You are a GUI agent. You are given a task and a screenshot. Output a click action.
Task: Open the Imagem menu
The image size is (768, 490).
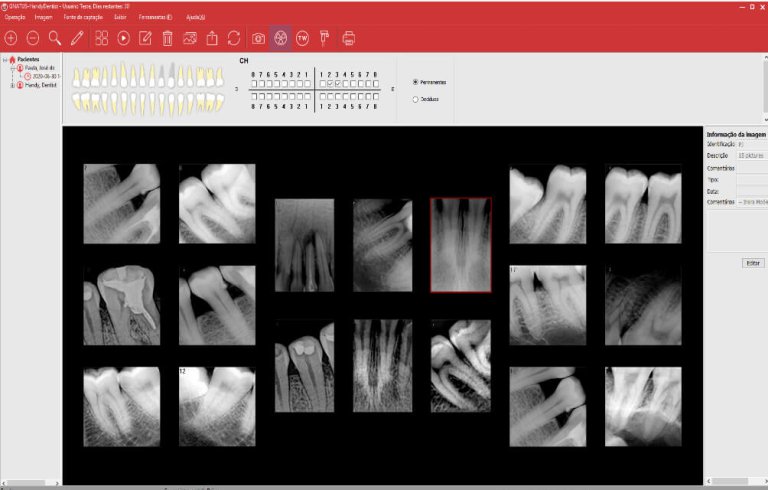[43, 18]
